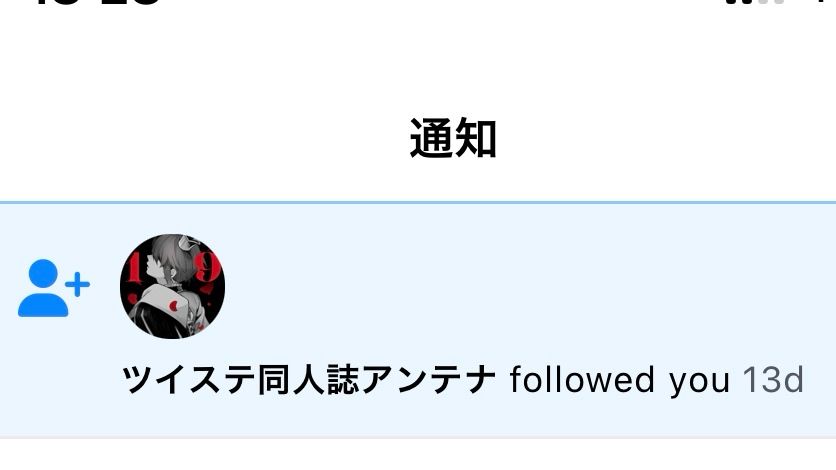836x470 pixels.
Task: Click the word "you" in the notification
Action: click(x=700, y=383)
